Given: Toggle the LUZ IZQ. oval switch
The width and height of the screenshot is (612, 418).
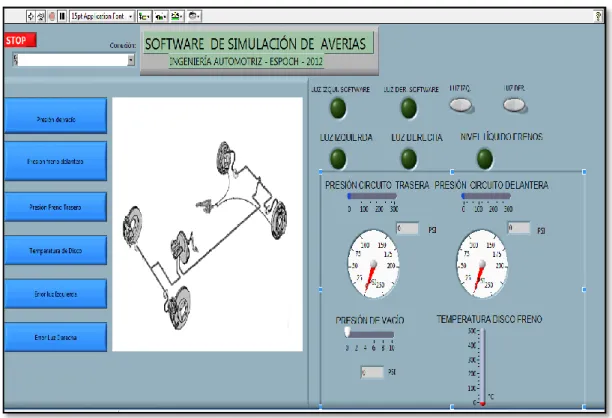Looking at the screenshot, I should pyautogui.click(x=461, y=105).
